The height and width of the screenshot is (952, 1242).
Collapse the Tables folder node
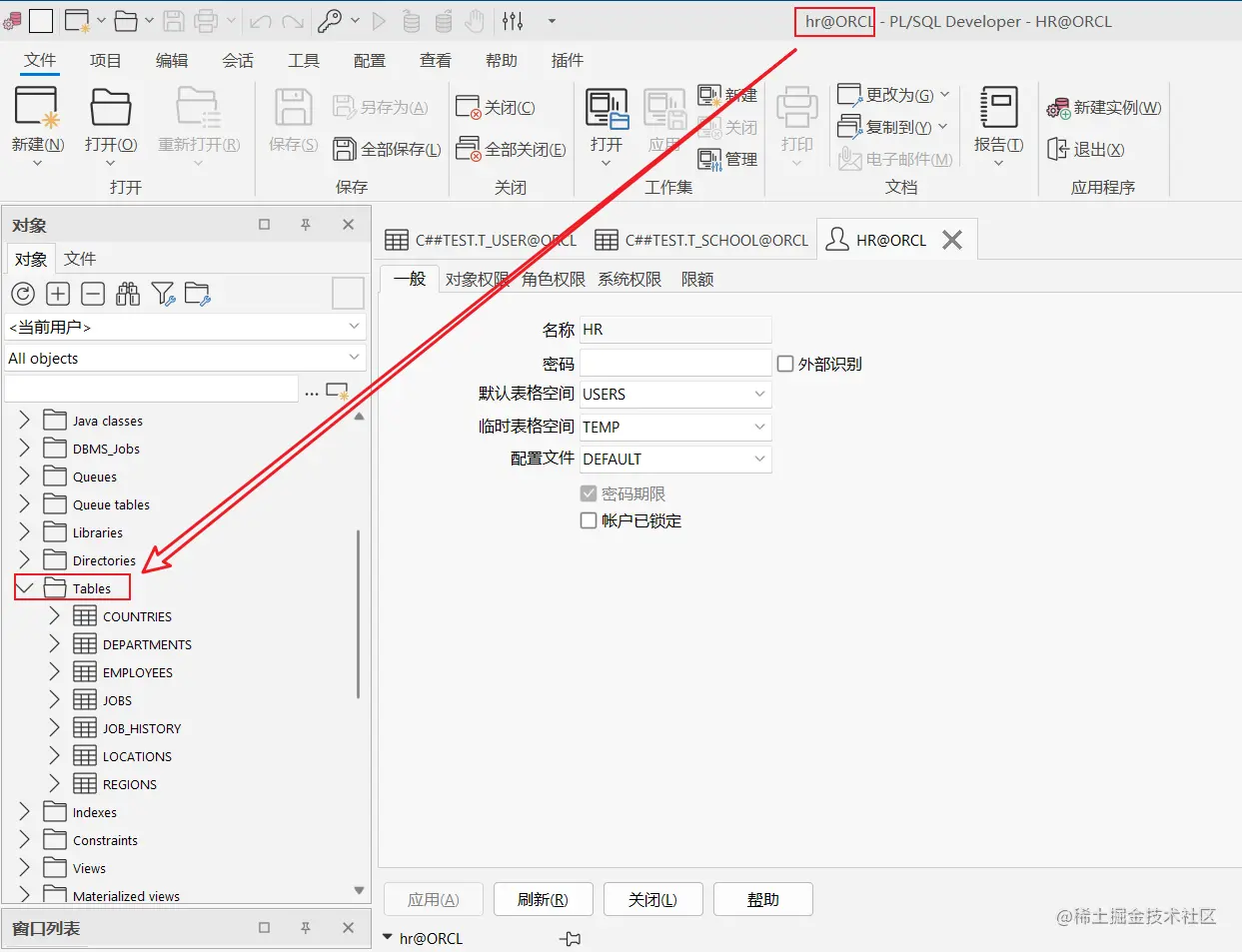click(25, 588)
